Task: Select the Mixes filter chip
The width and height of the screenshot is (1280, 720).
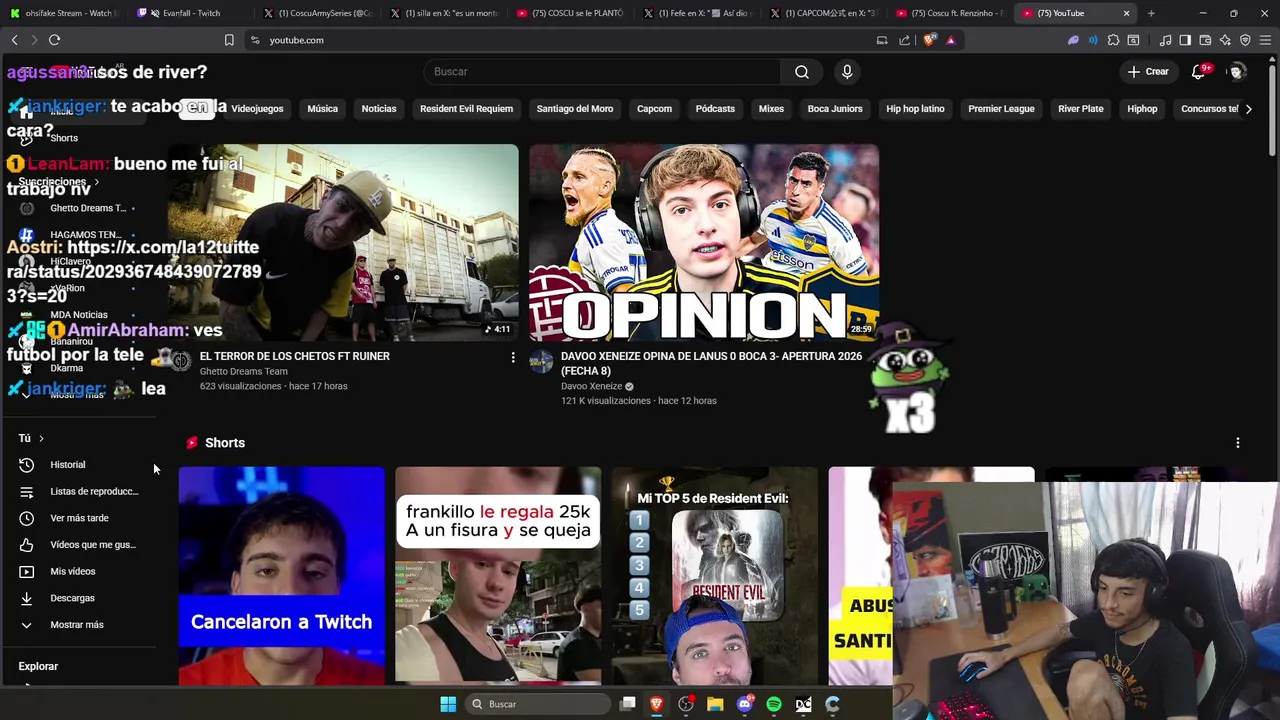Action: (771, 109)
